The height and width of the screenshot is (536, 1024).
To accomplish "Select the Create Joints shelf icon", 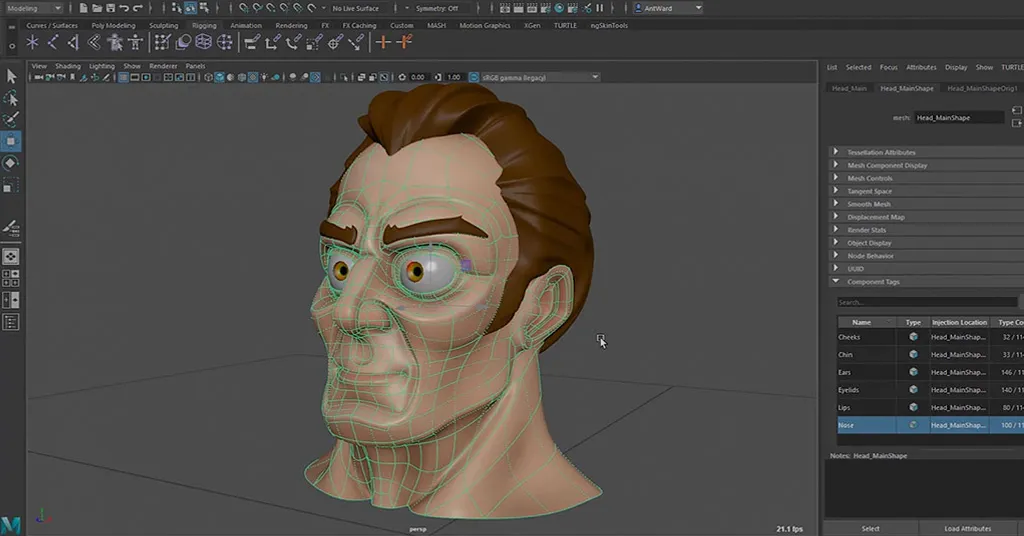I will click(x=53, y=43).
